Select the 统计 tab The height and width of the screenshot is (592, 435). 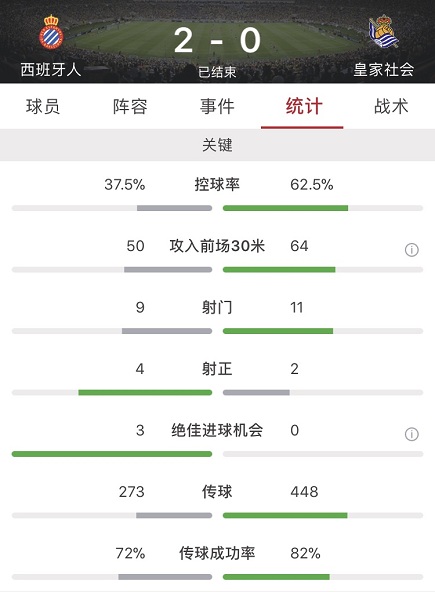304,106
